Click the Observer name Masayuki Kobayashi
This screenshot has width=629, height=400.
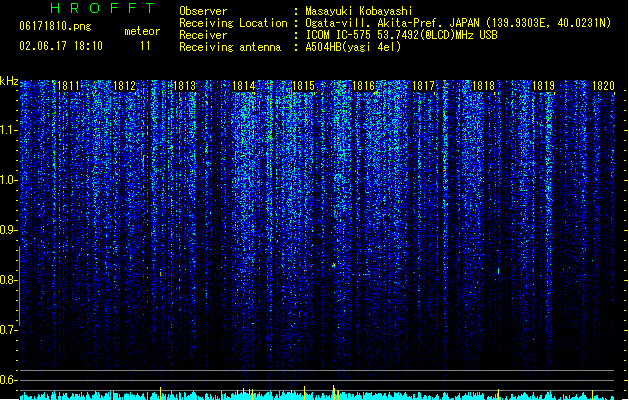[x=359, y=11]
